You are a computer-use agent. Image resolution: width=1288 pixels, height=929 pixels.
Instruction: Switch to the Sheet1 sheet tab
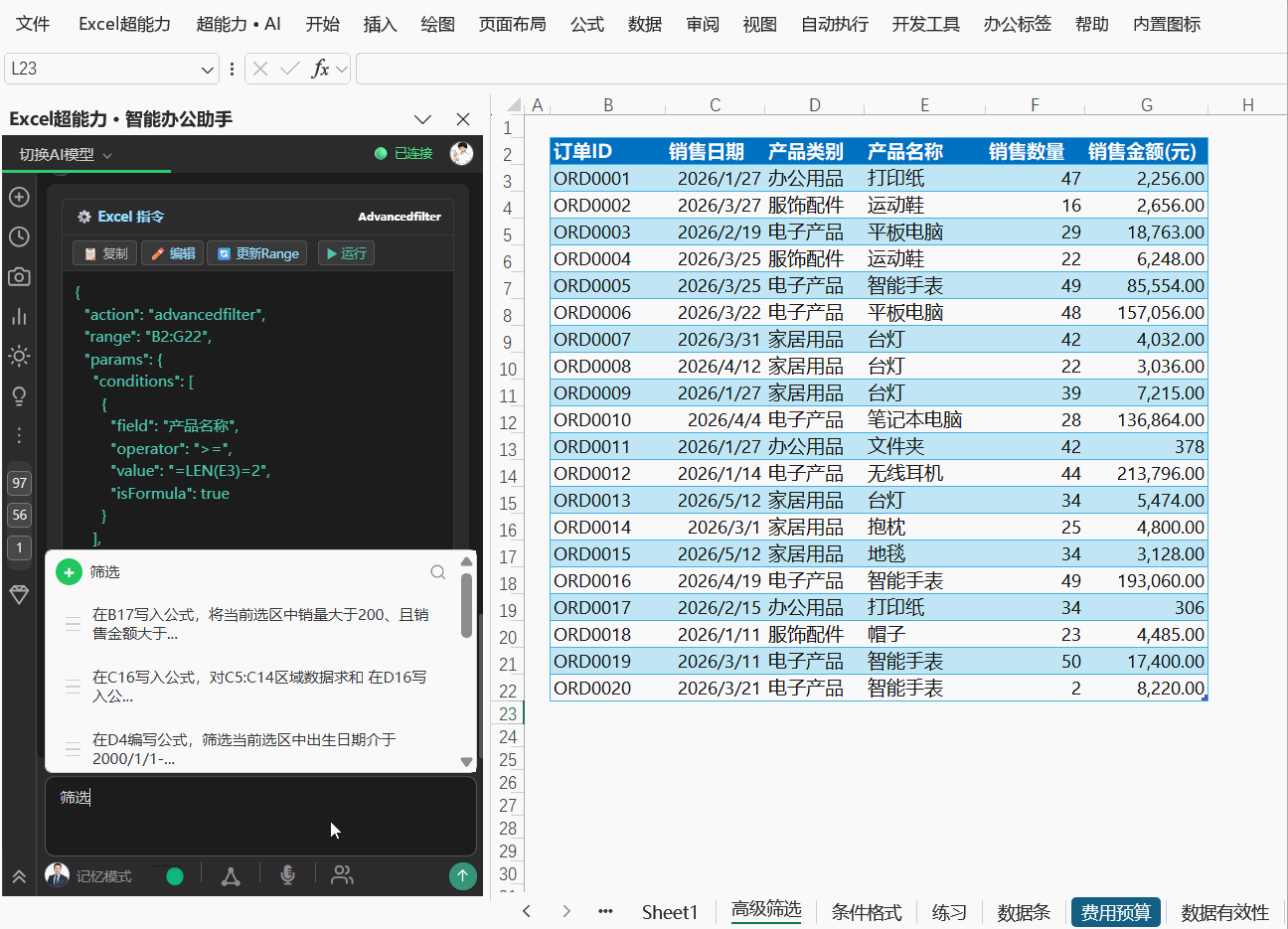pos(670,912)
